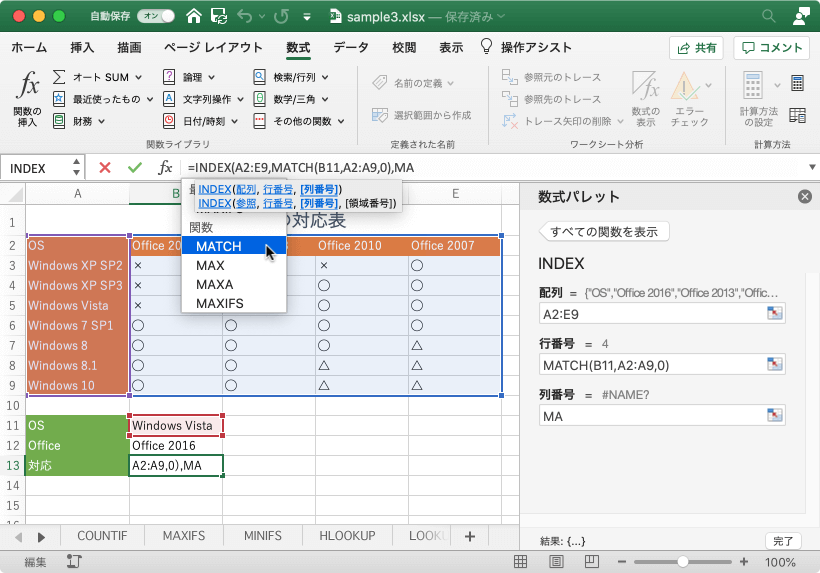Click the 関数の挿入 fx icon
Screen dimensions: 820x573
point(28,86)
